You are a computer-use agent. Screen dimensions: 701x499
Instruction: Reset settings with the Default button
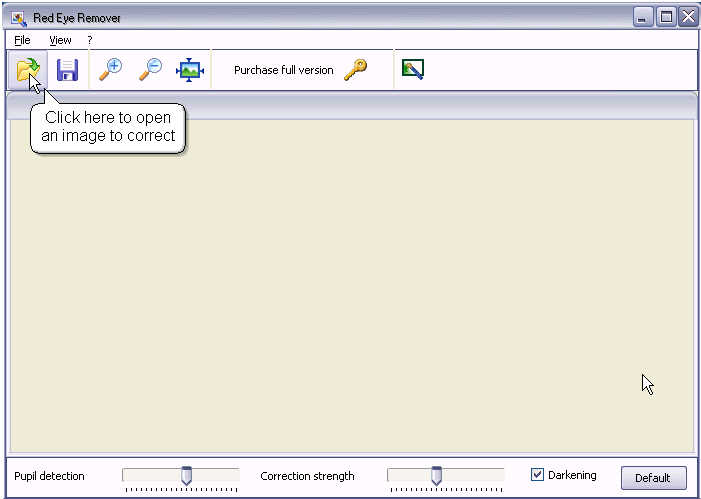[x=654, y=478]
